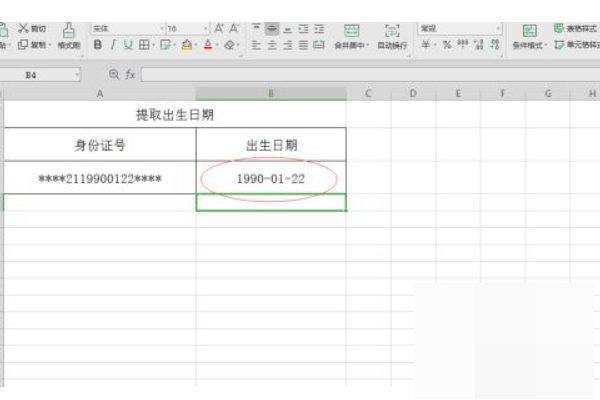This screenshot has width=600, height=400.
Task: Toggle Italic formatting
Action: tap(113, 45)
